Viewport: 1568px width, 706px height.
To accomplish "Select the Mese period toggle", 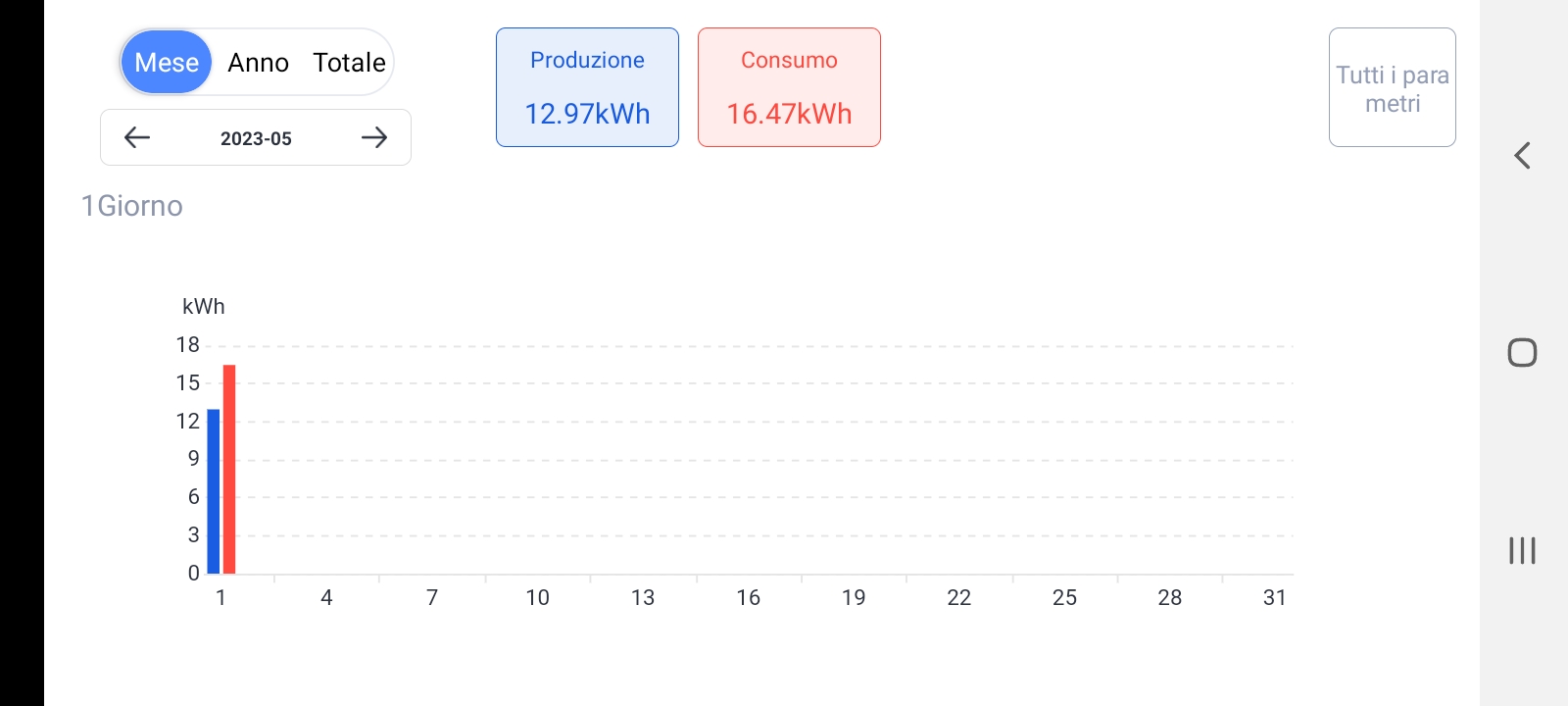I will coord(167,63).
